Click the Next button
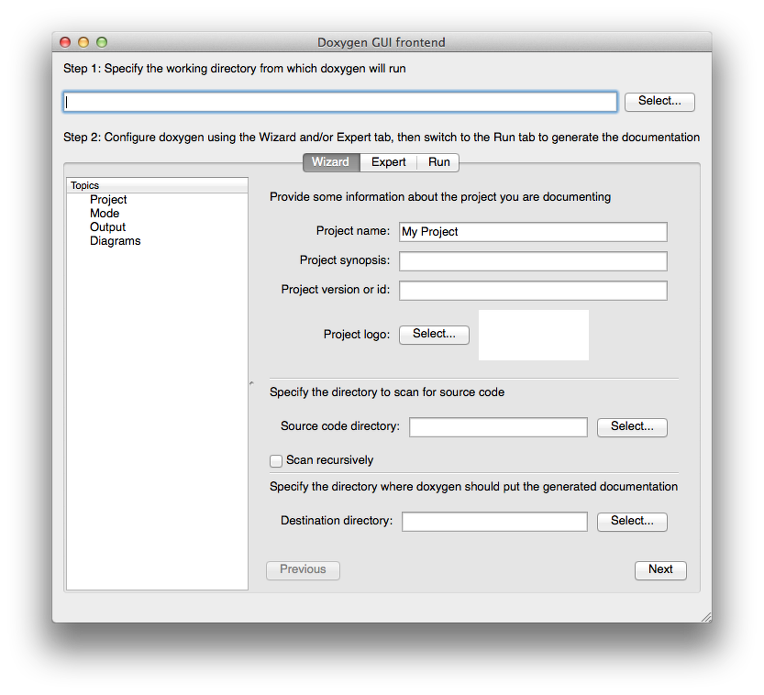The height and width of the screenshot is (695, 764). [660, 570]
